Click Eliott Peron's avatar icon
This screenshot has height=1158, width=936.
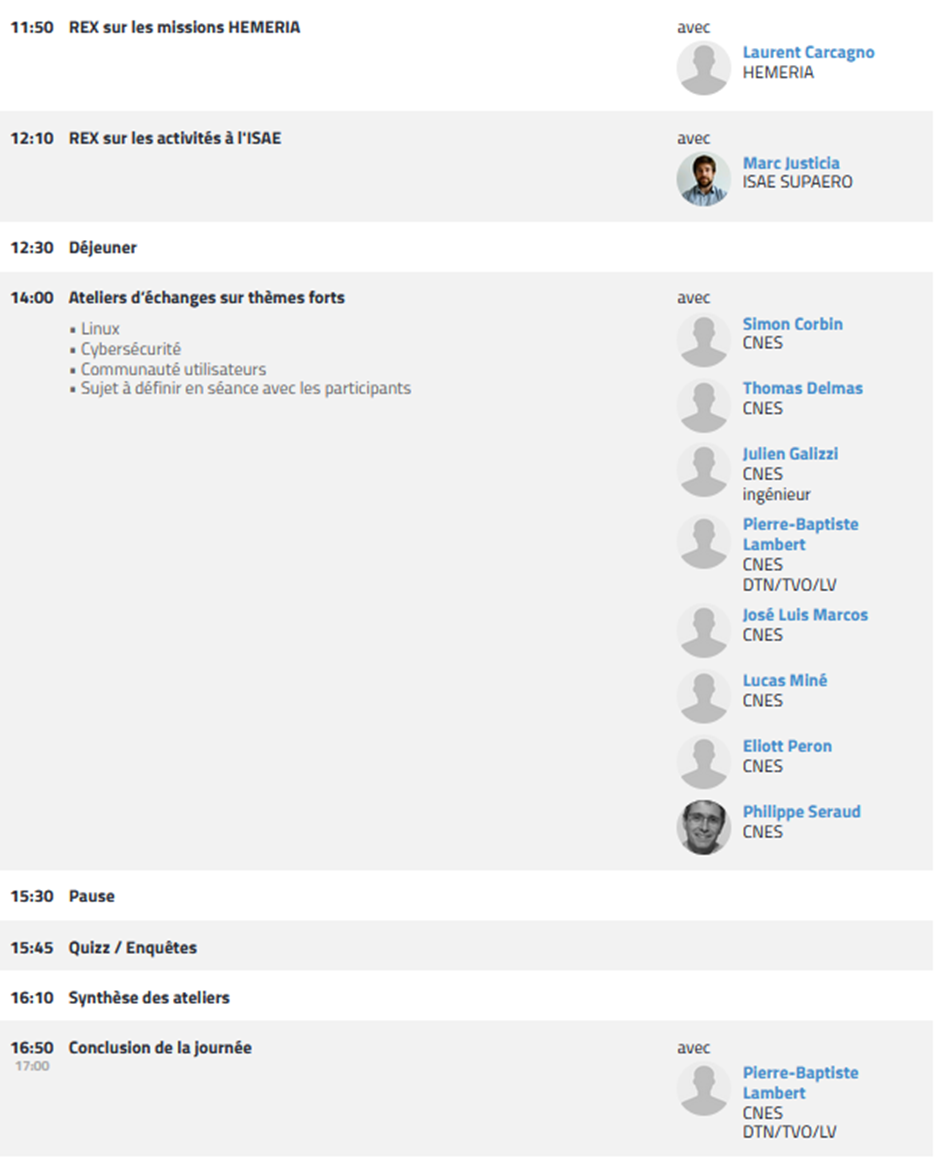pos(703,762)
